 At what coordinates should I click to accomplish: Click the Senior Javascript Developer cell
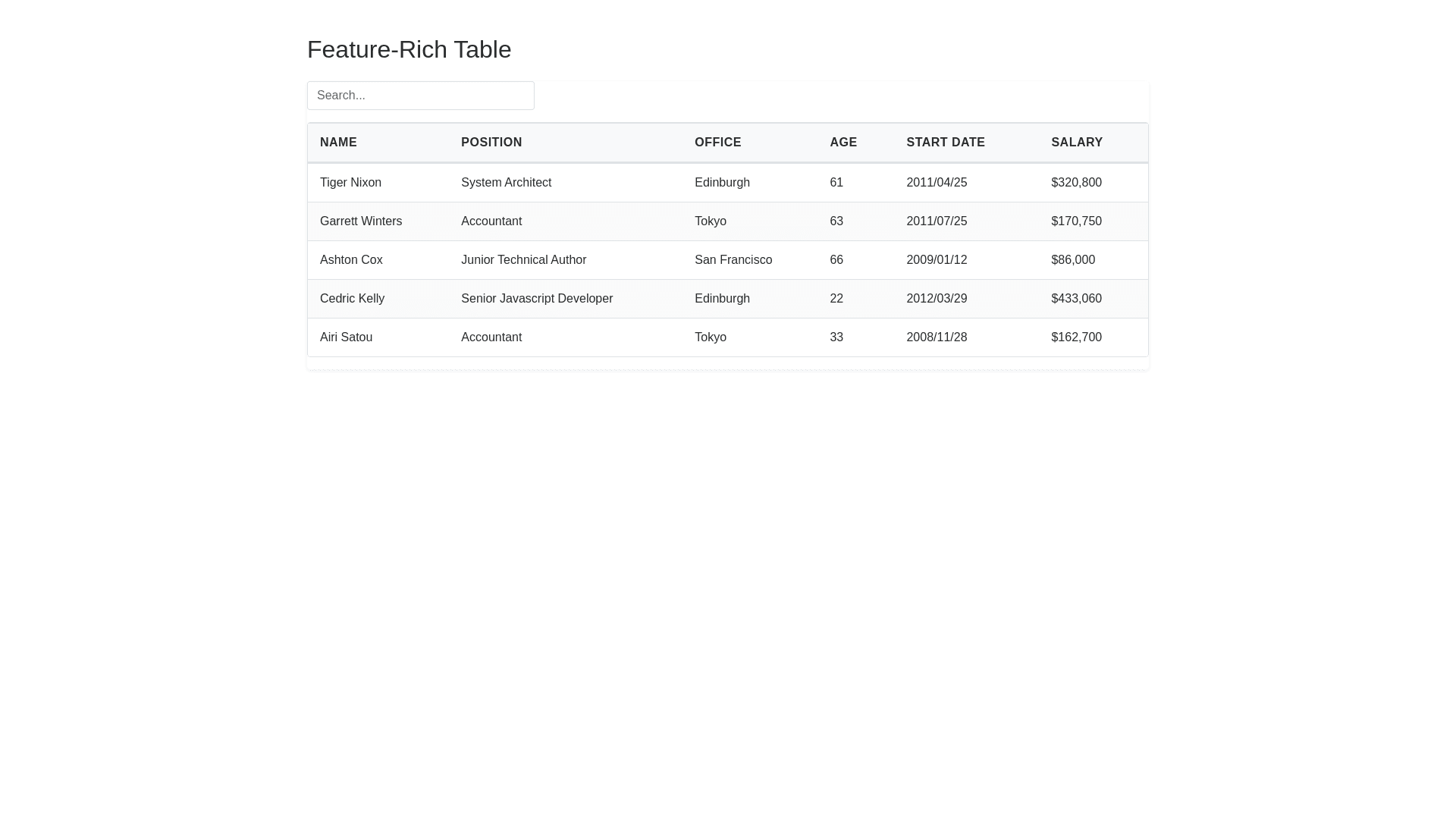pos(536,299)
